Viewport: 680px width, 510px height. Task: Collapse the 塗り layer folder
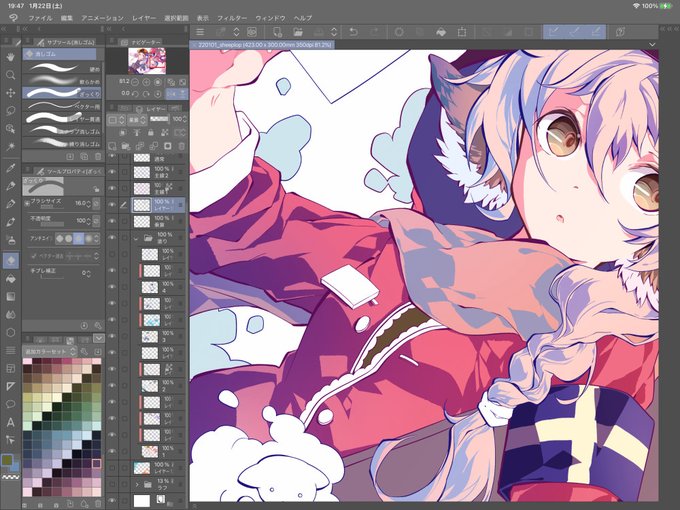click(x=136, y=238)
